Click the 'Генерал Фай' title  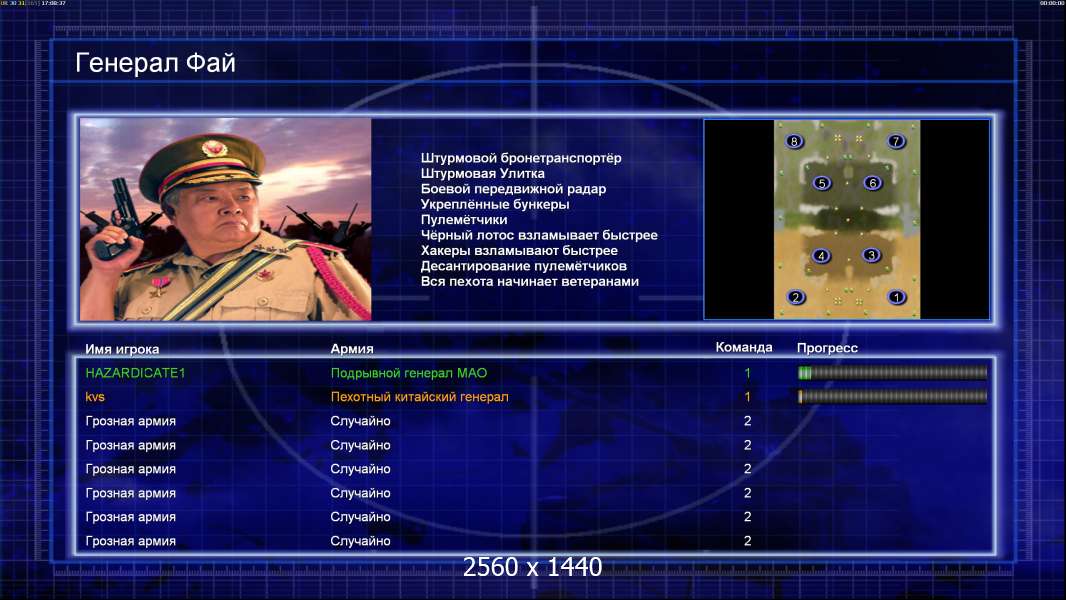[155, 63]
